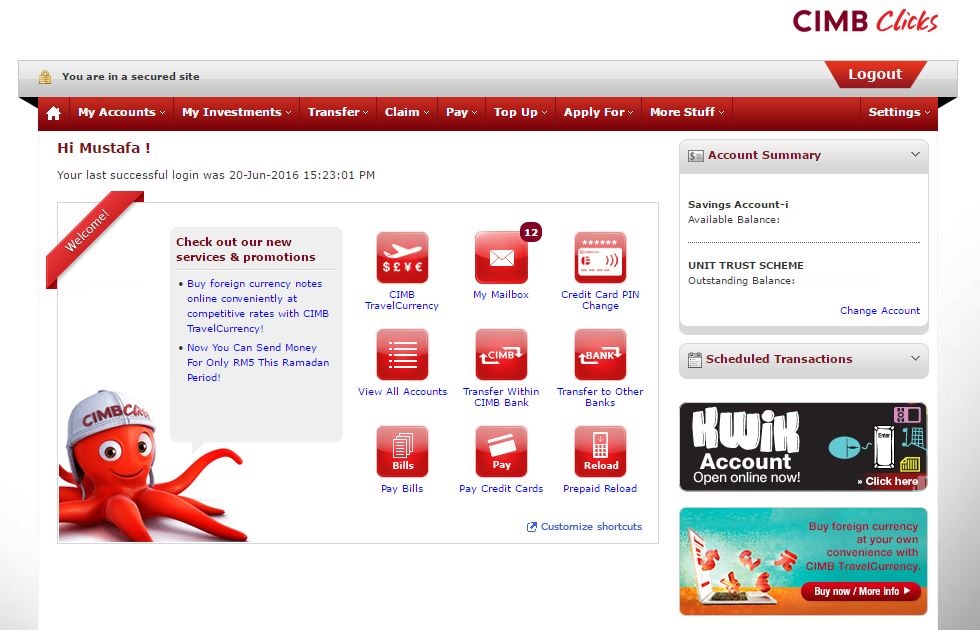Click the View All Accounts label
This screenshot has width=980, height=630.
tap(402, 392)
